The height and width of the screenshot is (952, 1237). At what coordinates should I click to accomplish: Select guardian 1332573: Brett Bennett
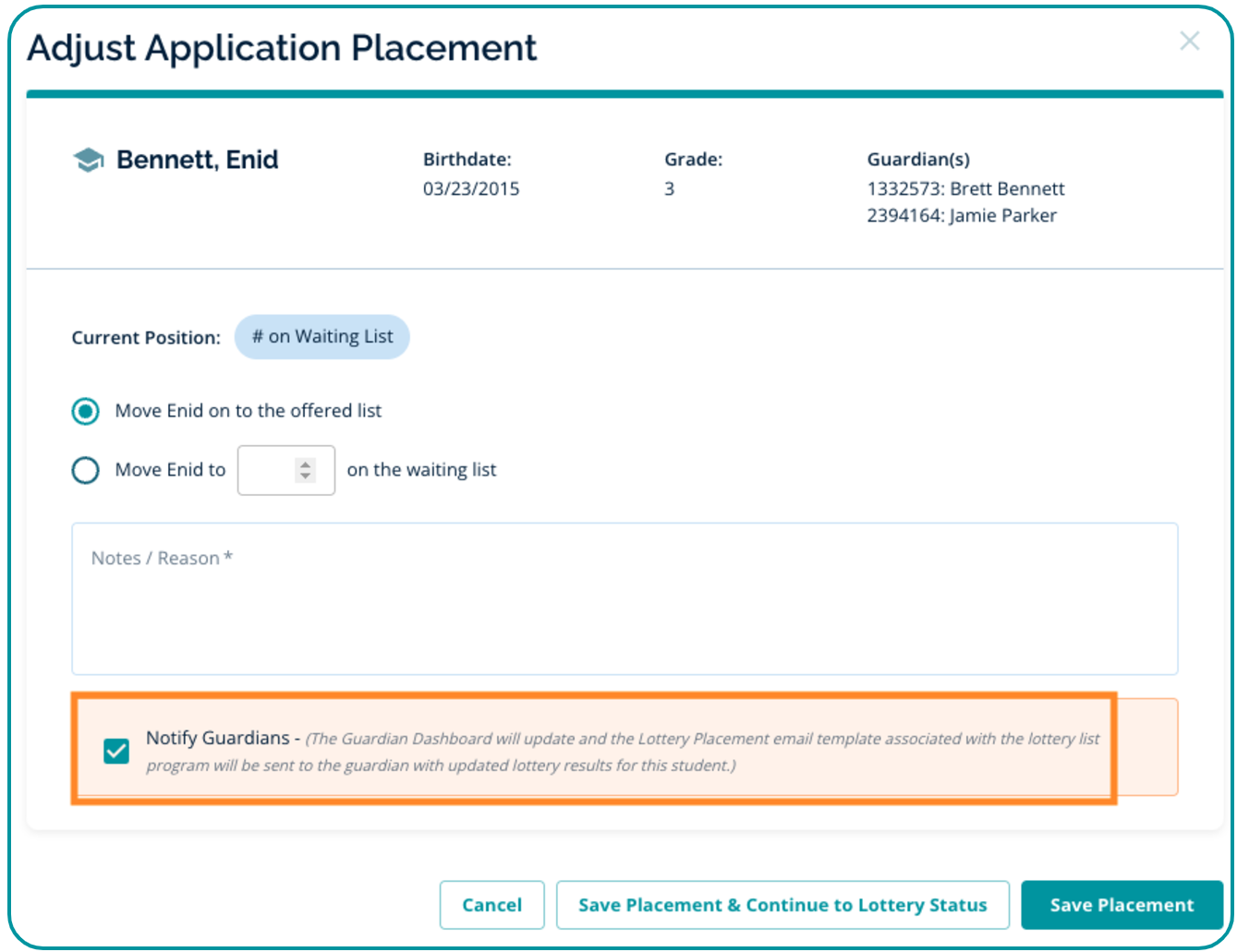pyautogui.click(x=965, y=189)
